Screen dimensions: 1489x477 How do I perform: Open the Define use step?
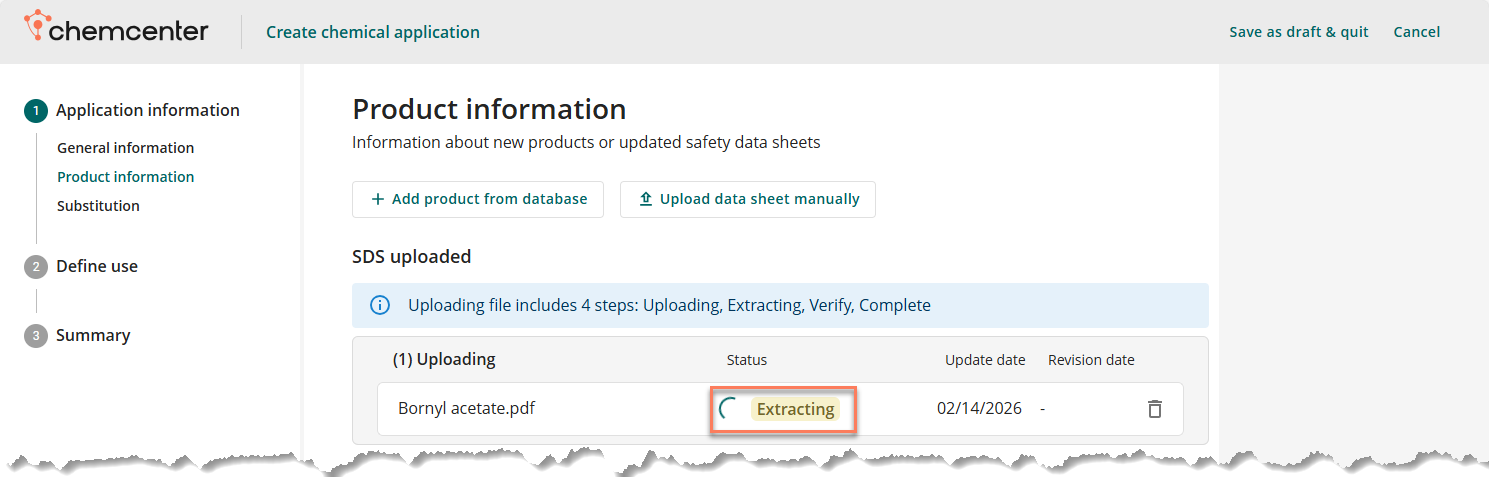click(x=97, y=267)
